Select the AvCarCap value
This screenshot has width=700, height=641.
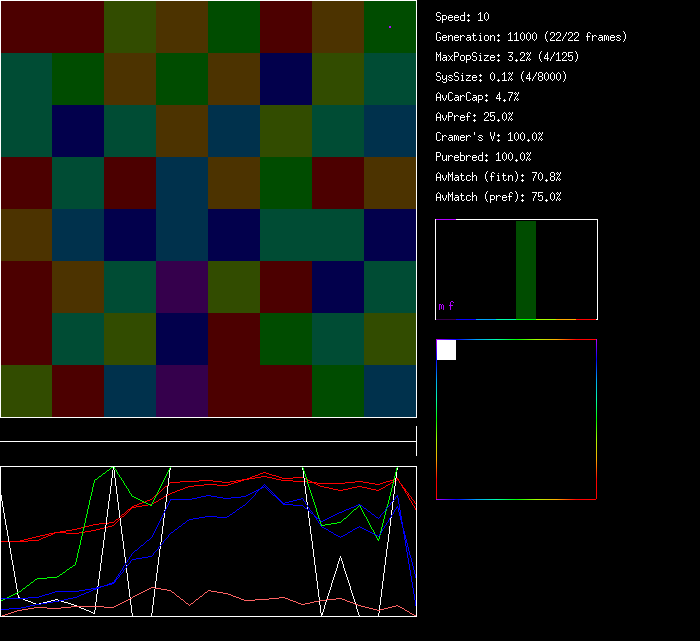477,97
